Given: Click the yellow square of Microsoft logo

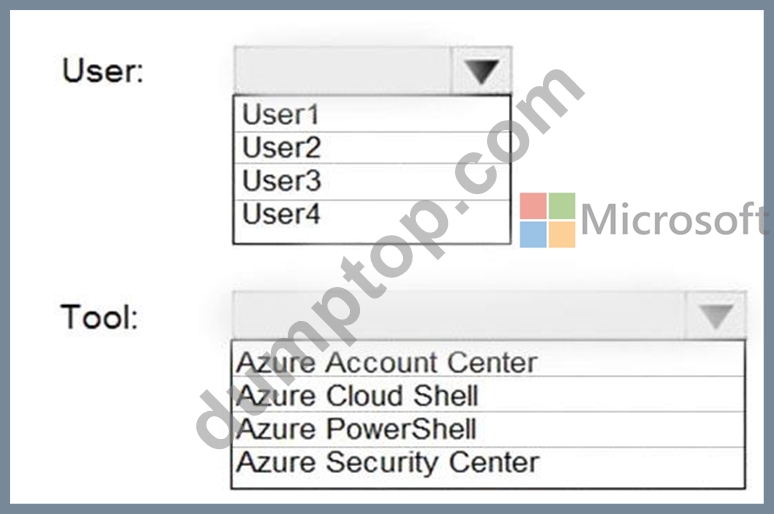Looking at the screenshot, I should point(562,234).
